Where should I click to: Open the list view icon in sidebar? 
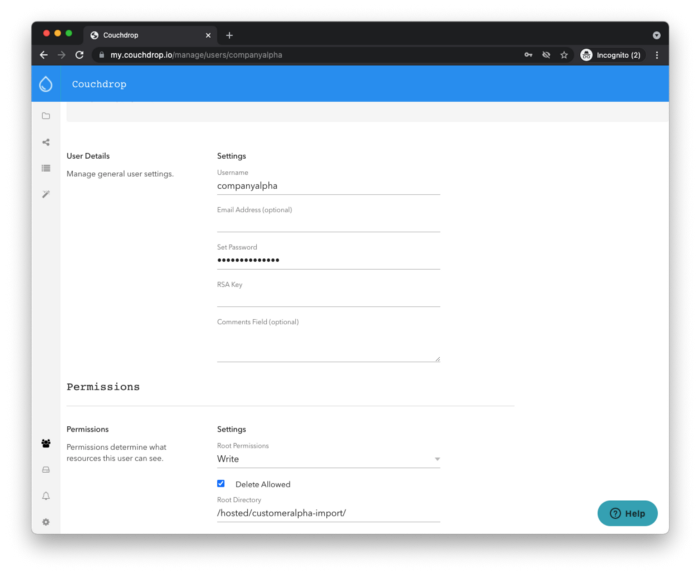click(x=46, y=168)
